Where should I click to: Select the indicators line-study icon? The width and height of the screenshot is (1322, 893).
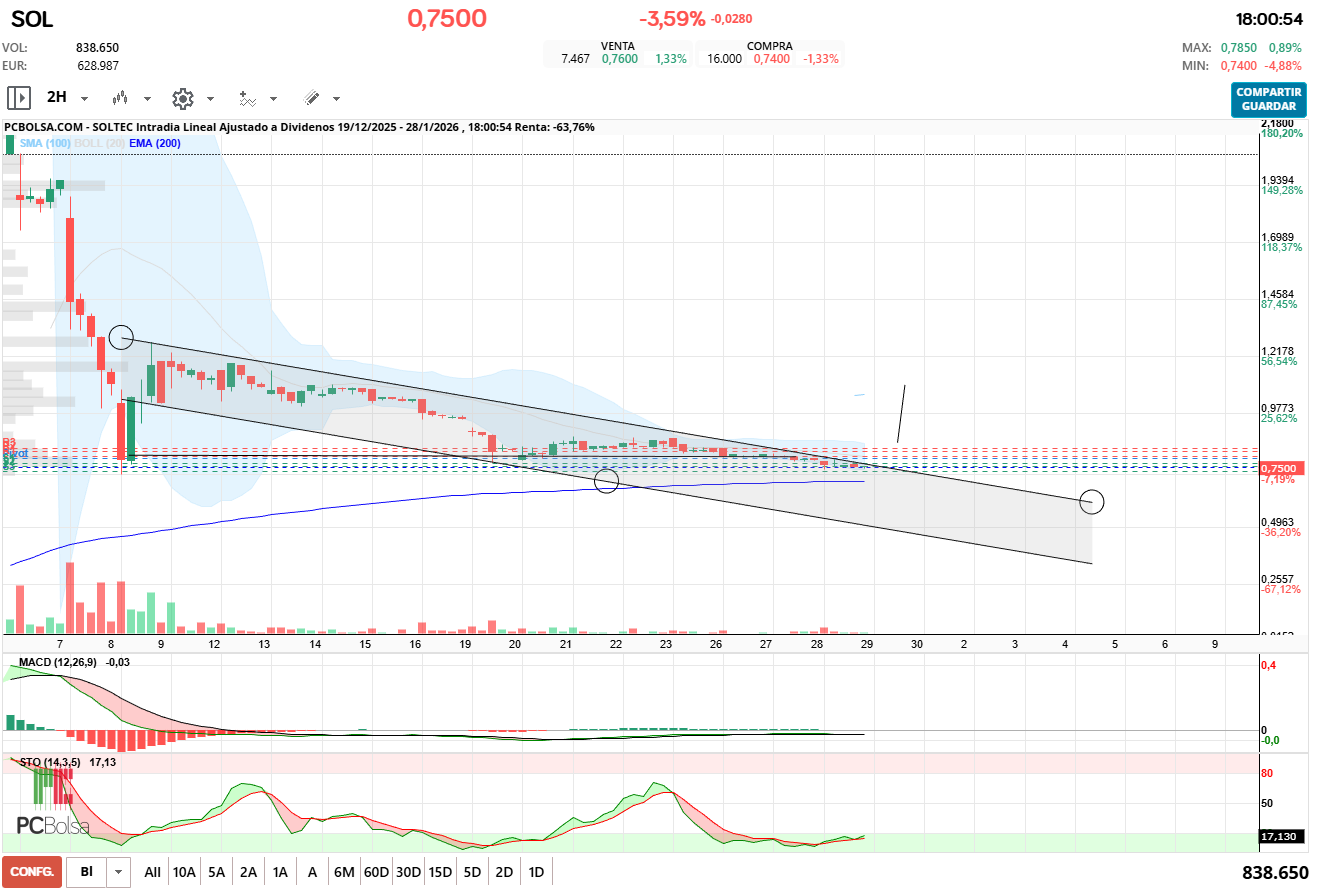point(247,98)
